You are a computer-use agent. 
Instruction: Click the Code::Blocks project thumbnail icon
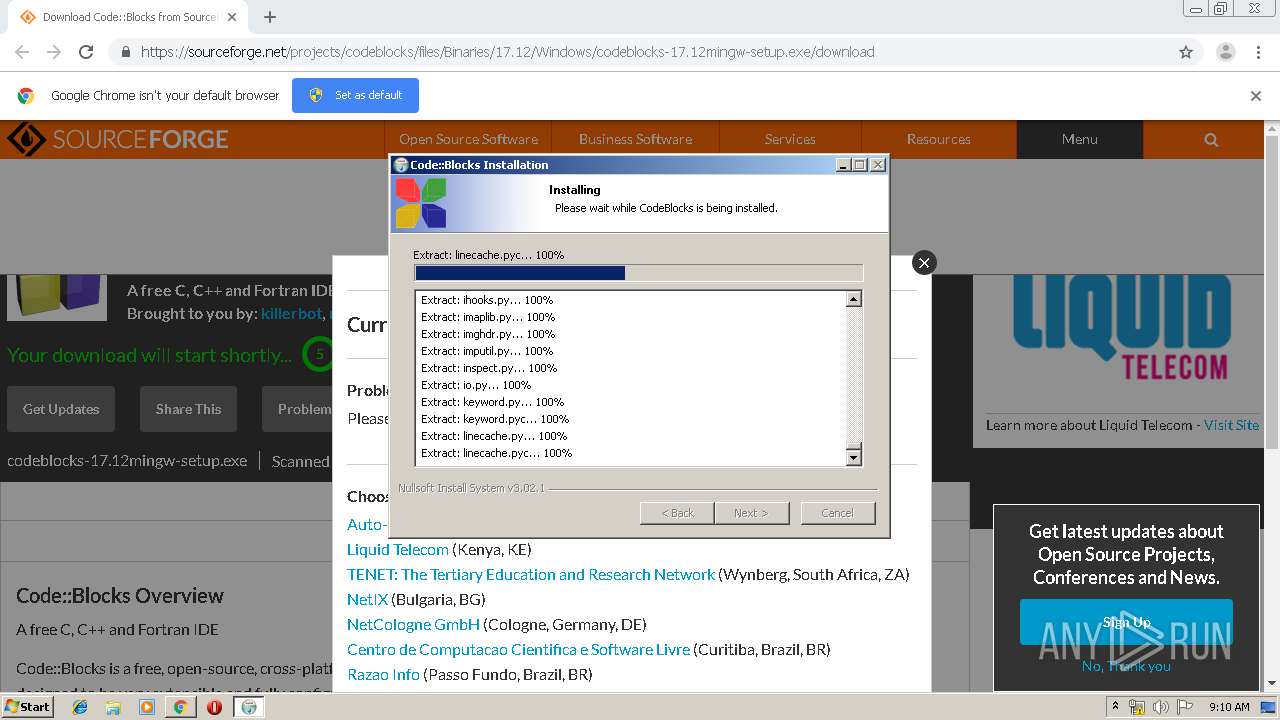(56, 297)
